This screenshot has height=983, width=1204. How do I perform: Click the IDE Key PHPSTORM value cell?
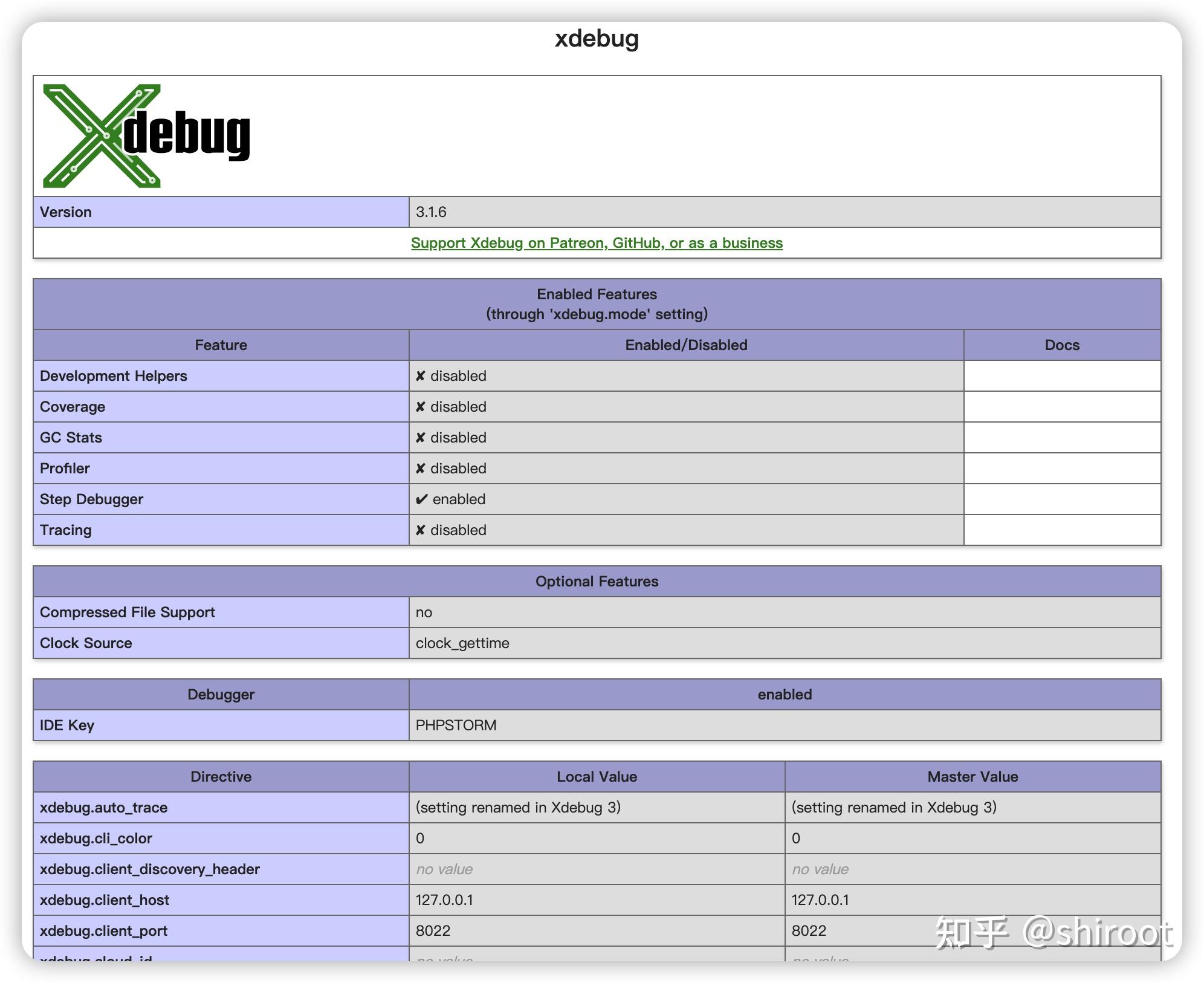click(455, 725)
